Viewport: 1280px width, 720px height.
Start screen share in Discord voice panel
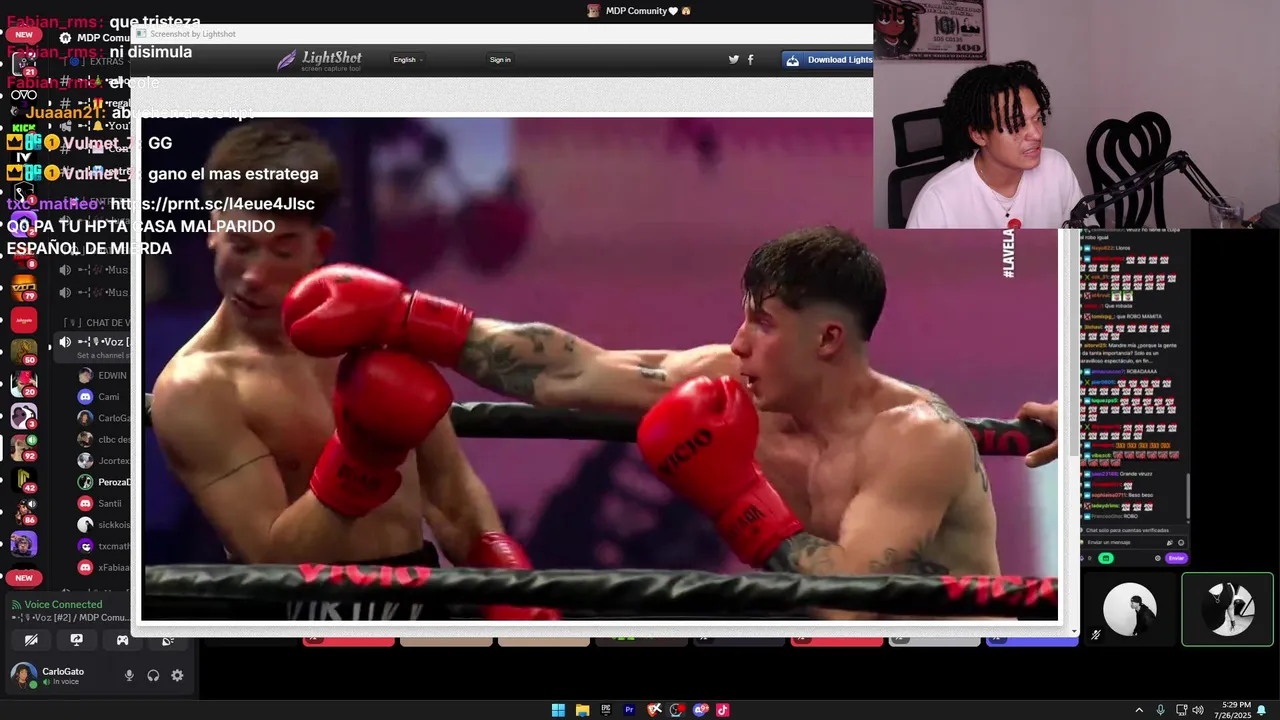tap(77, 640)
